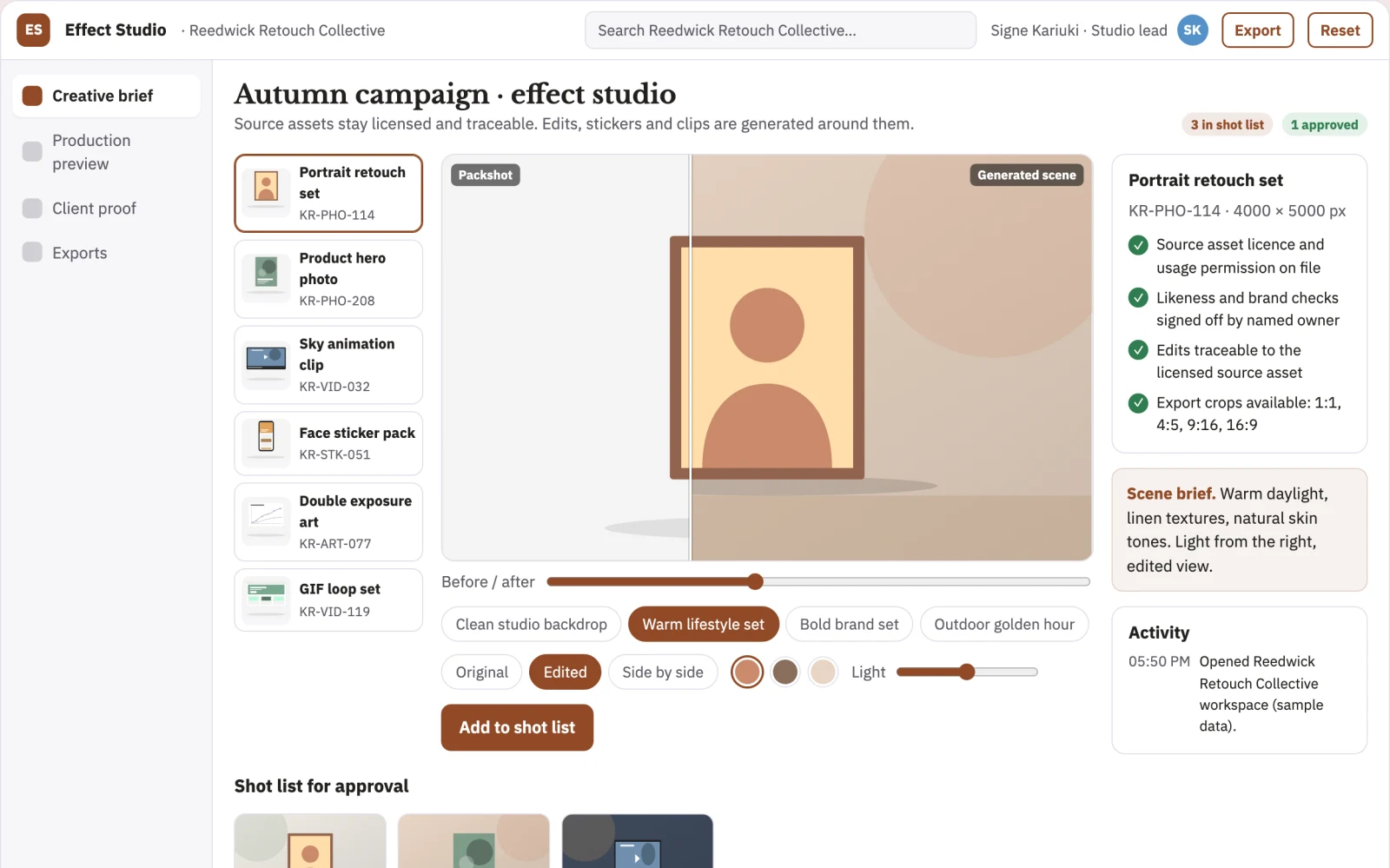Viewport: 1390px width, 868px height.
Task: Select the Product hero photo asset icon
Action: click(266, 279)
